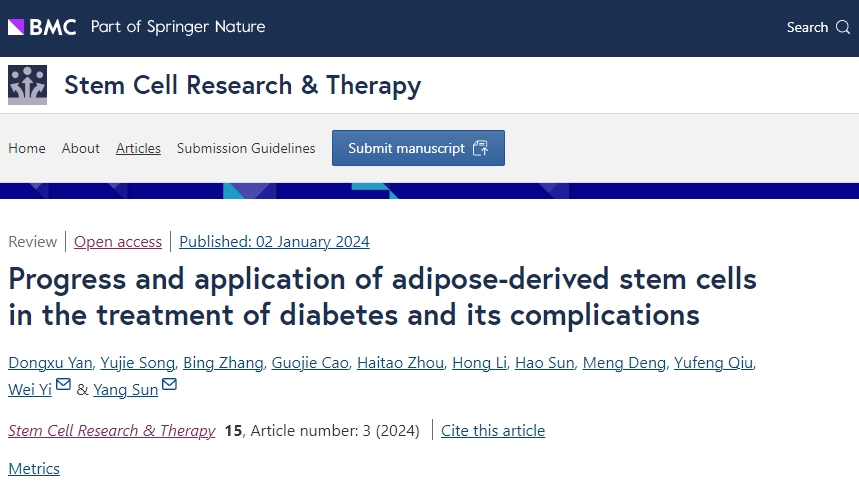
Task: Click email envelope icon beside Yang Sun
Action: 169,386
